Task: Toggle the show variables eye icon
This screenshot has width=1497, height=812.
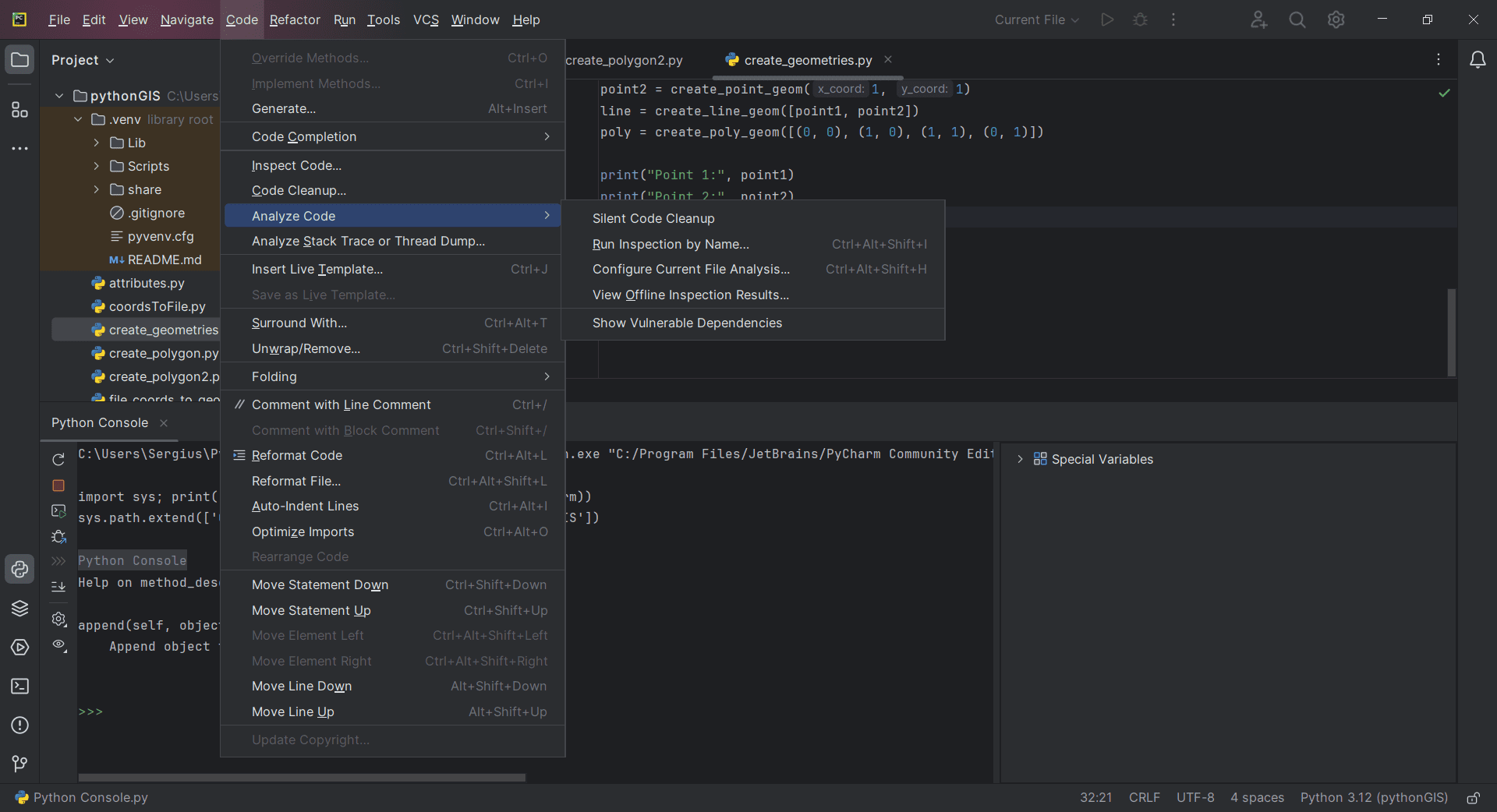Action: (58, 645)
